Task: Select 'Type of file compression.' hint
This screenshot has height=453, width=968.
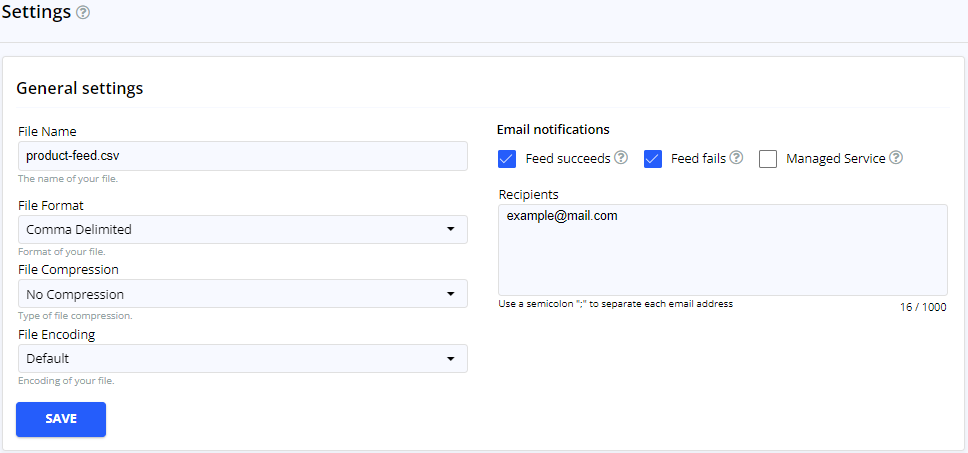Action: pyautogui.click(x=75, y=316)
